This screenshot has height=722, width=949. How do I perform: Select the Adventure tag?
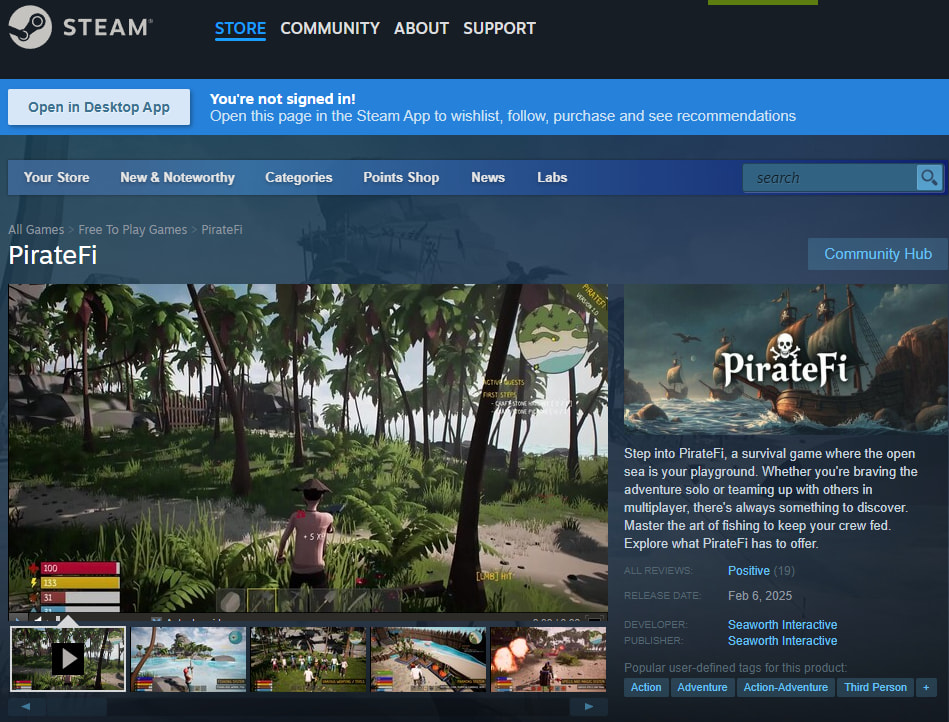pyautogui.click(x=702, y=687)
